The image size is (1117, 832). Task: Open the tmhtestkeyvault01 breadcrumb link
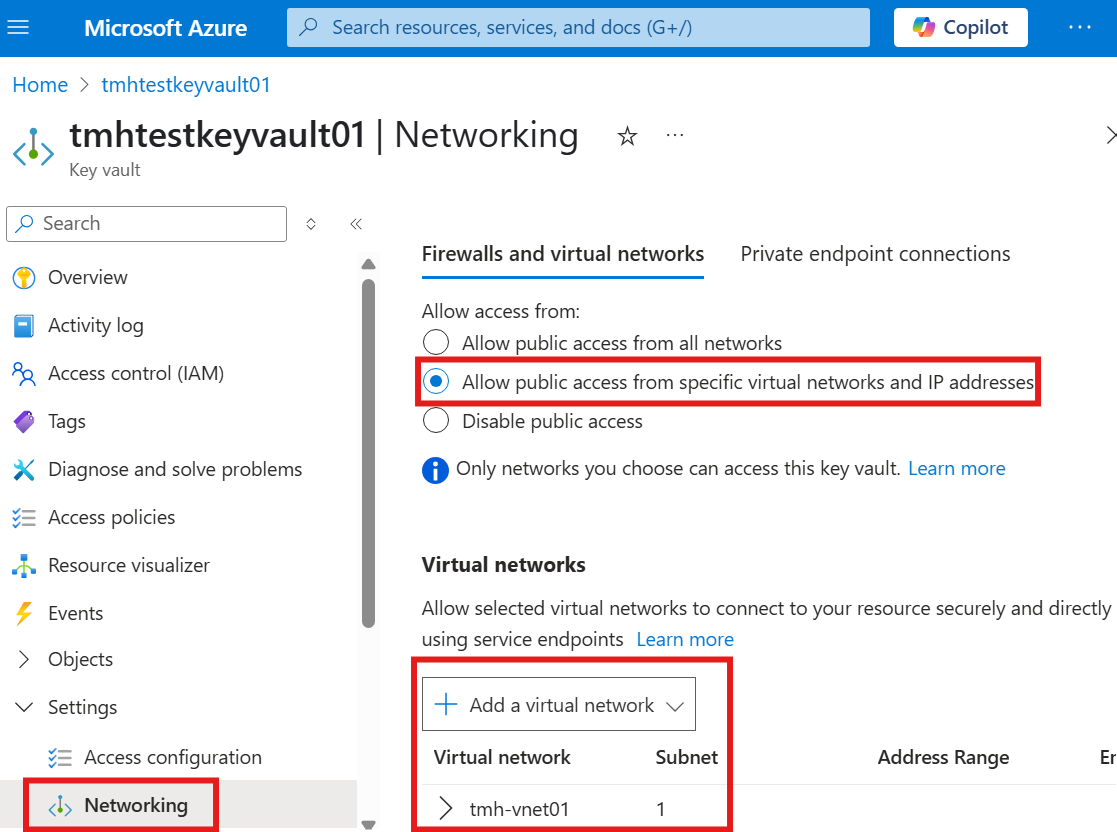pyautogui.click(x=186, y=85)
